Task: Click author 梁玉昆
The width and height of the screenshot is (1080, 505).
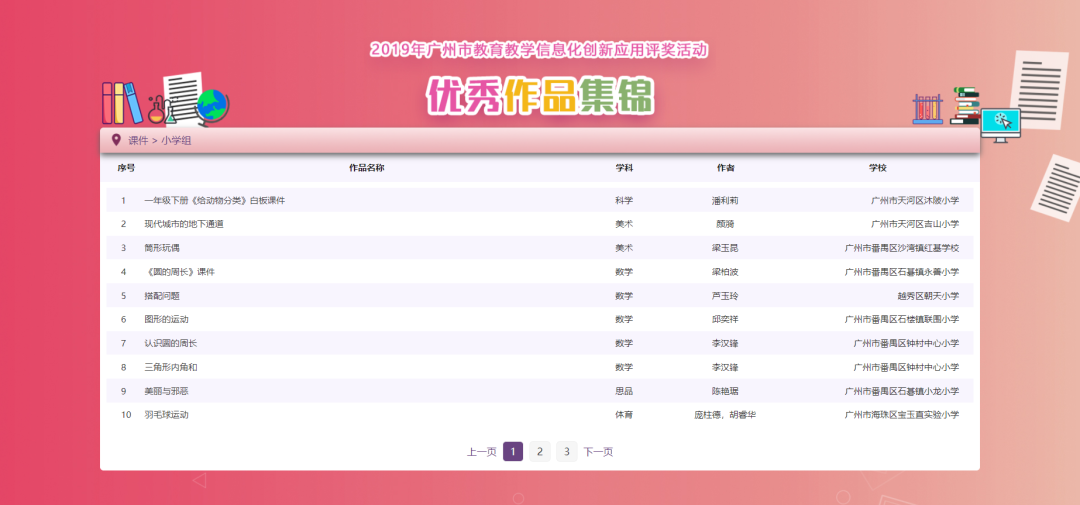Action: click(725, 248)
